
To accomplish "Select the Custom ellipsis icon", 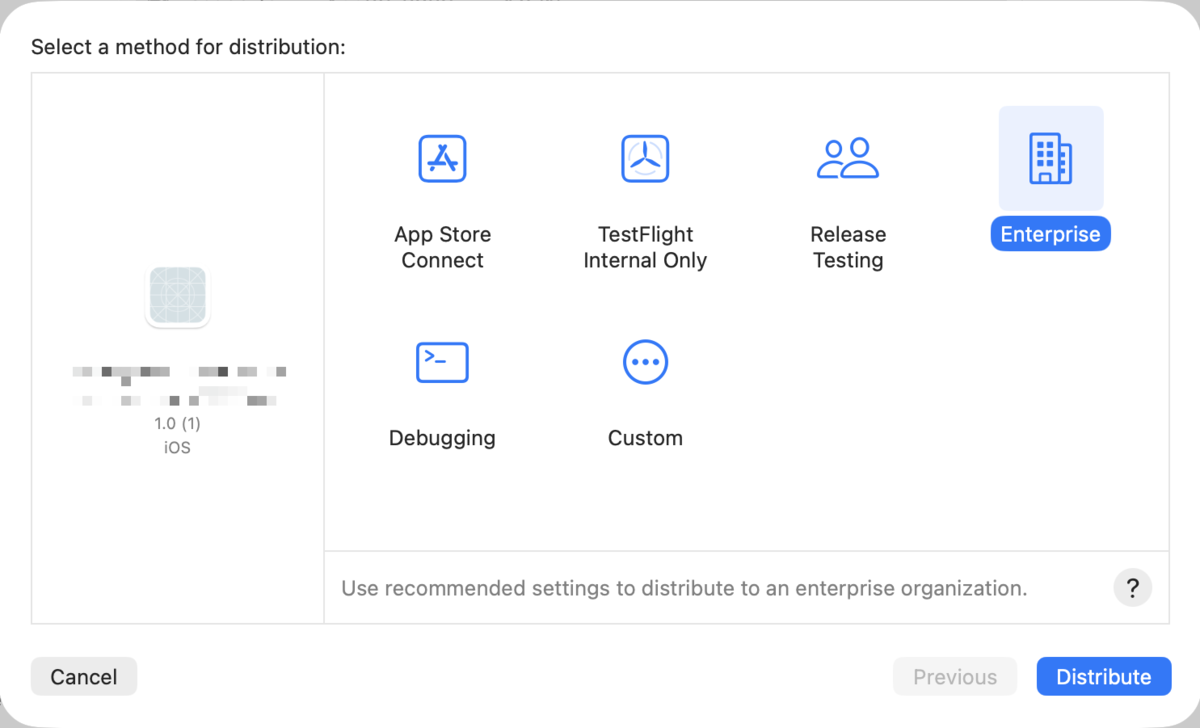I will click(645, 362).
